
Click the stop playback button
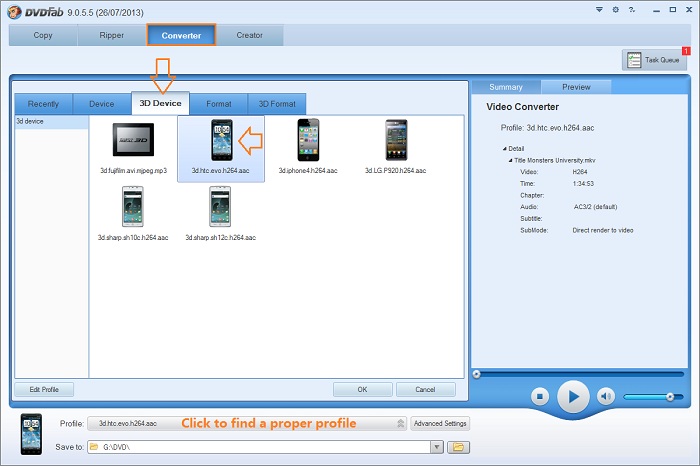(x=540, y=396)
